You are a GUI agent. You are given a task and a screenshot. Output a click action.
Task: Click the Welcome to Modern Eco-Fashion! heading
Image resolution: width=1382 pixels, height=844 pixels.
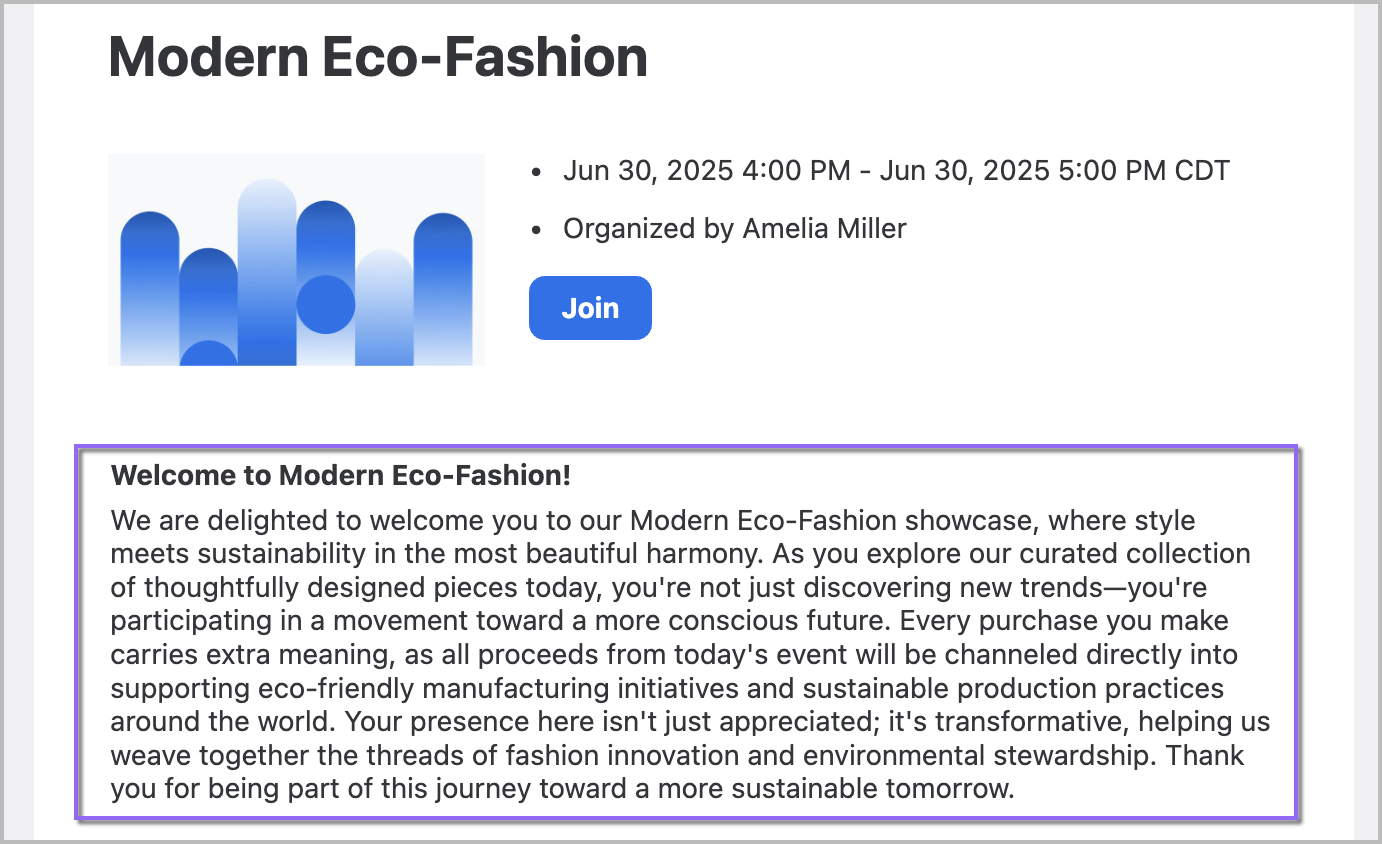coord(341,475)
